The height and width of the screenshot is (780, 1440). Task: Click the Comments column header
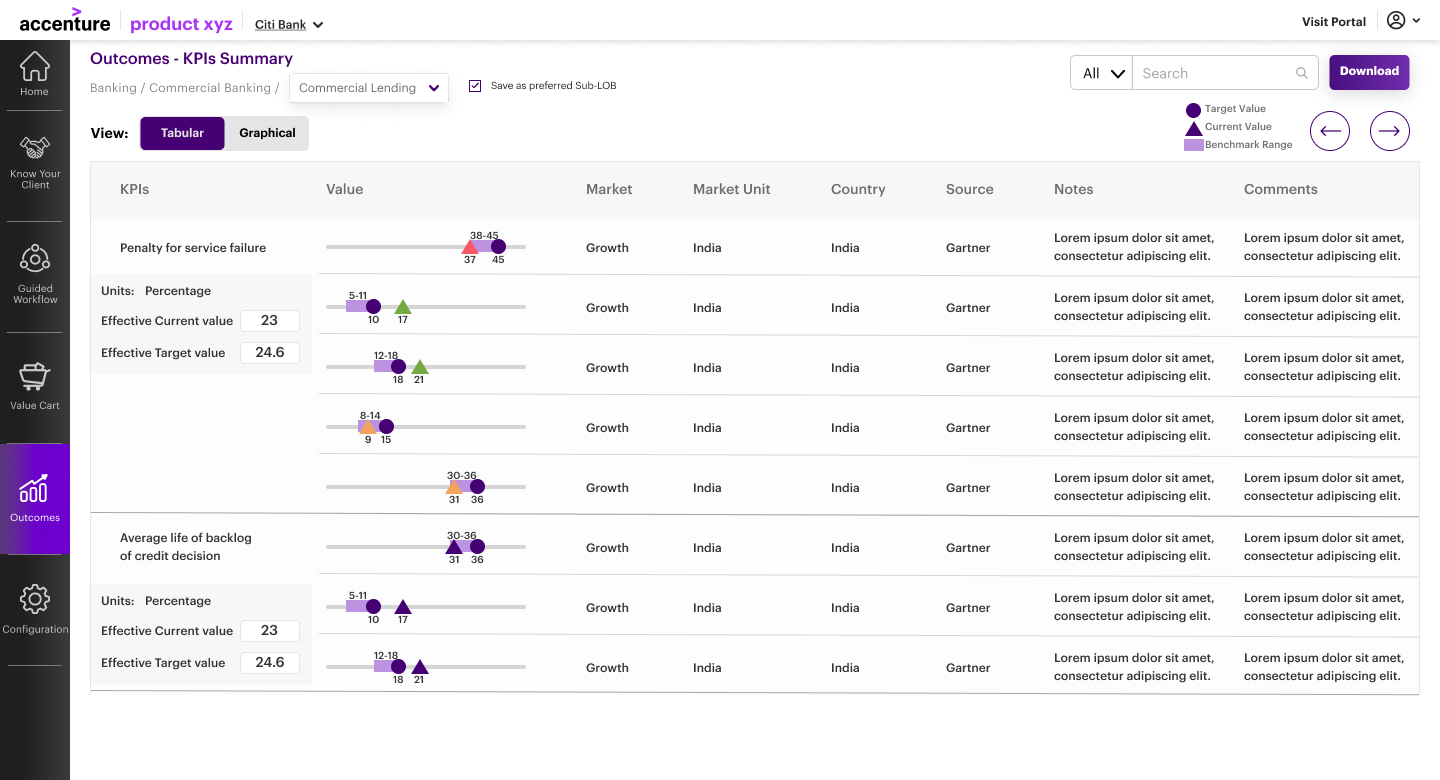pos(1281,189)
